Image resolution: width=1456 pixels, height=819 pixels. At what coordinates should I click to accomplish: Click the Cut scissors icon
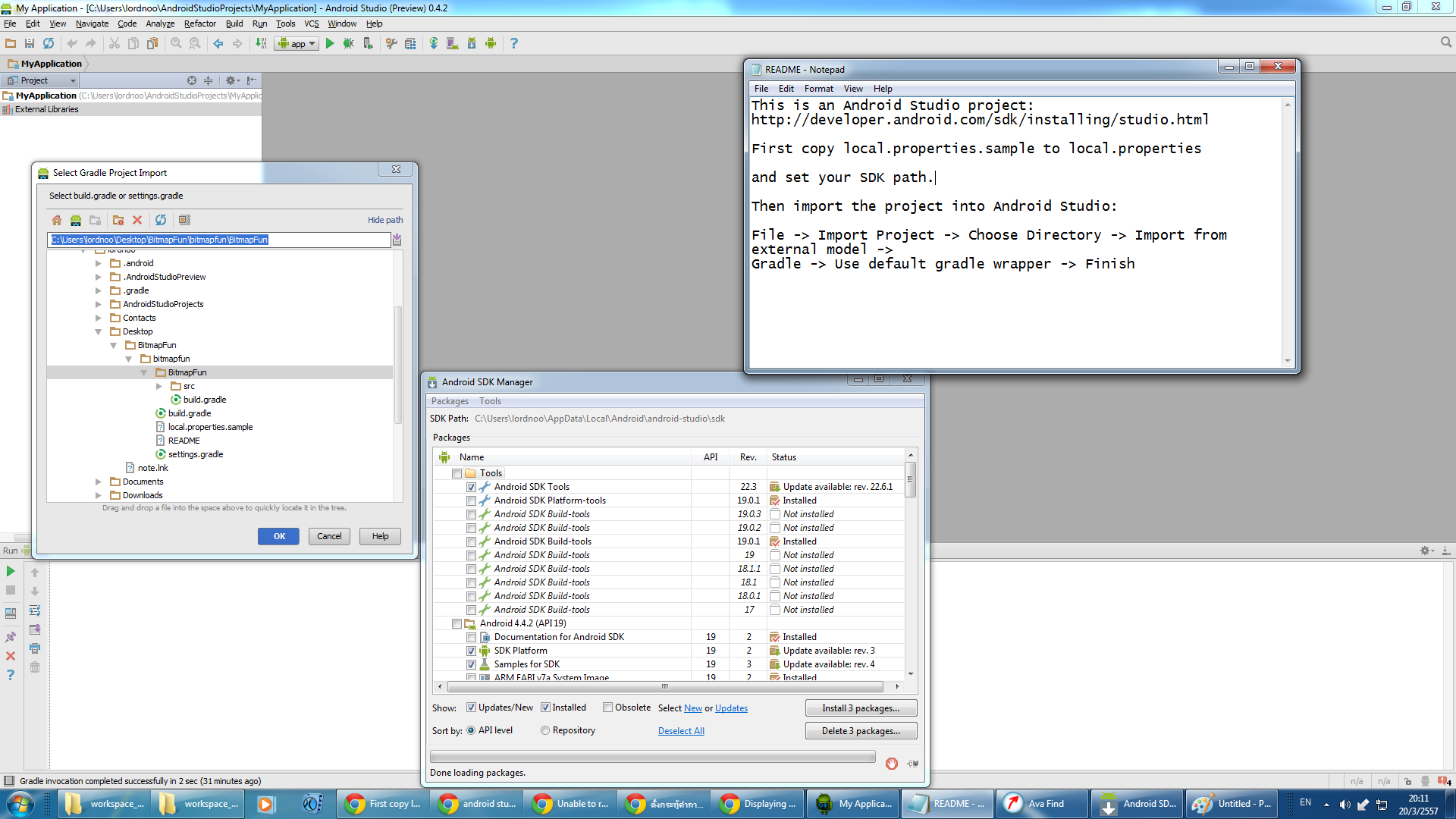point(115,43)
